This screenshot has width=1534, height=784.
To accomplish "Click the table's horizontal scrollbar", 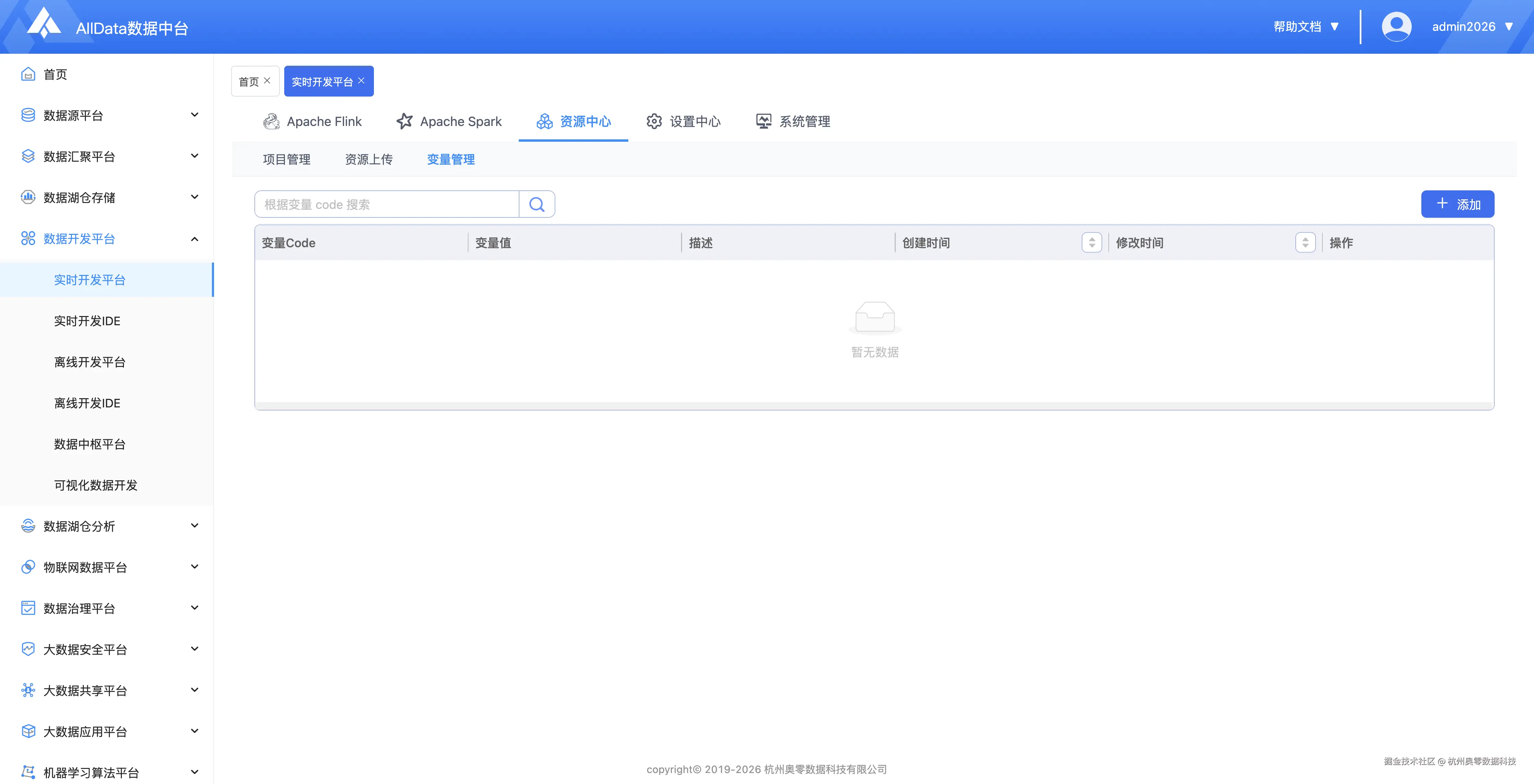I will click(874, 406).
